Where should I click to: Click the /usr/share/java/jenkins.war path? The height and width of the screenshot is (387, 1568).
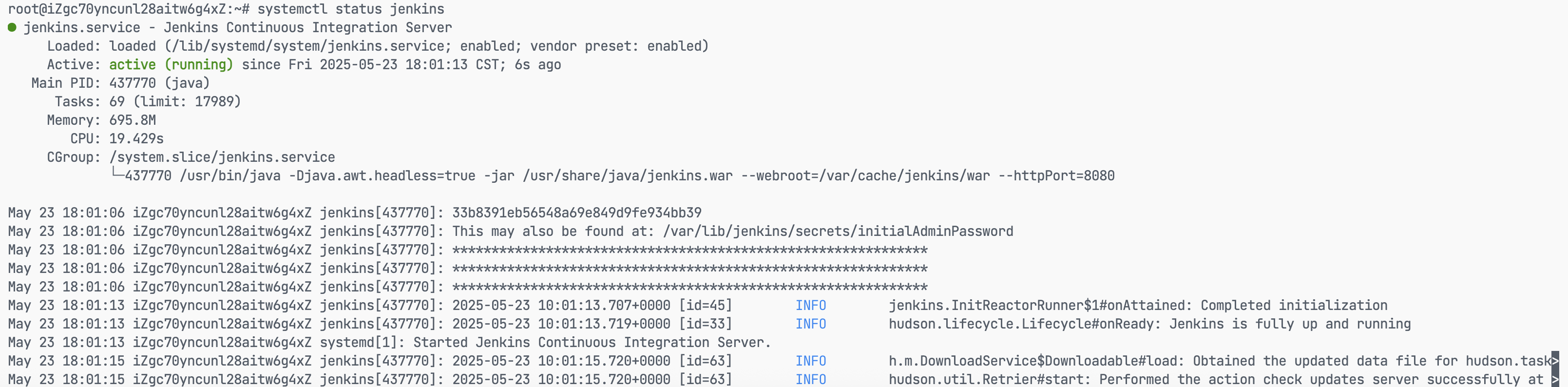point(628,176)
